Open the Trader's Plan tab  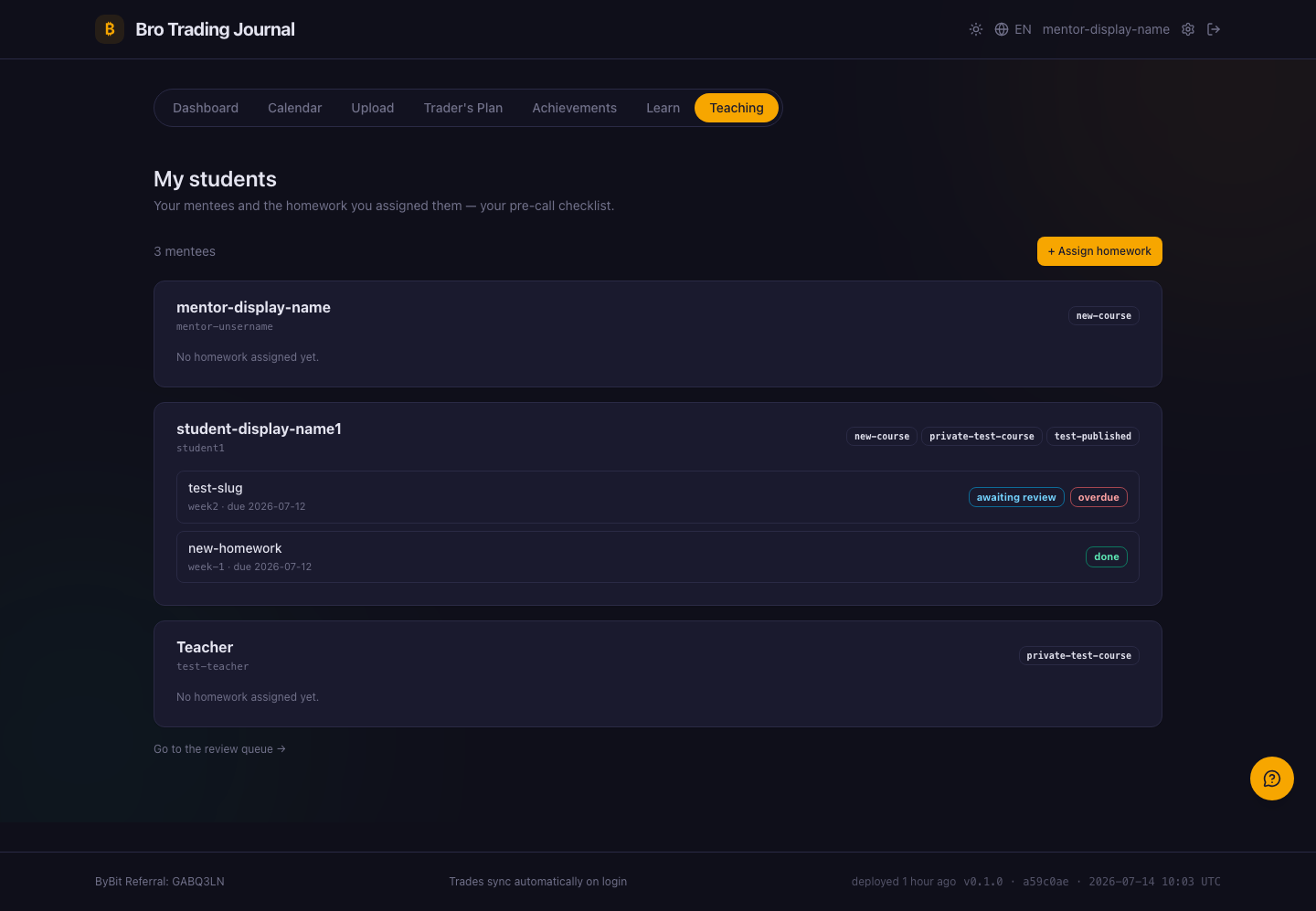tap(463, 108)
